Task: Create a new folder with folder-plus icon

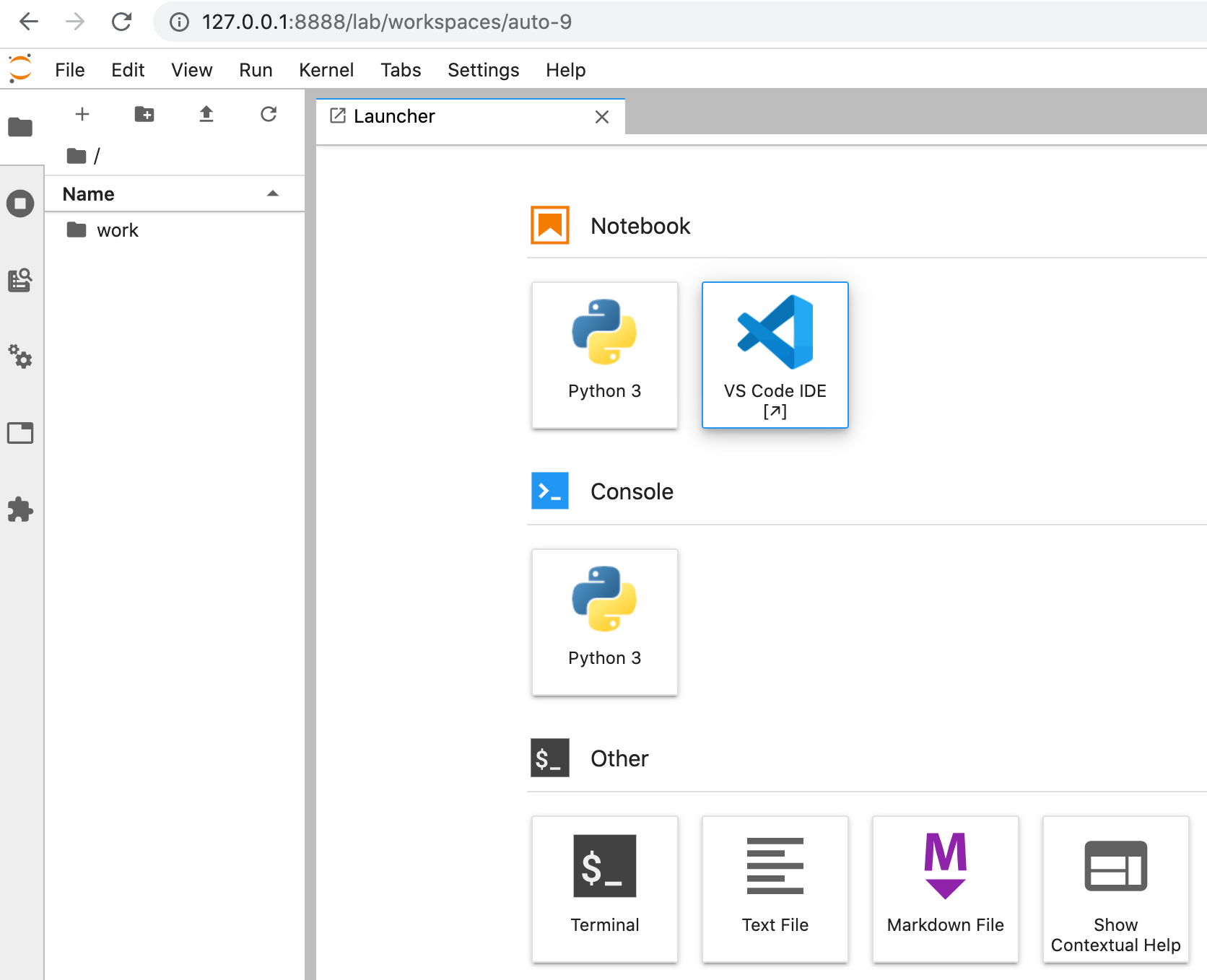Action: (144, 114)
